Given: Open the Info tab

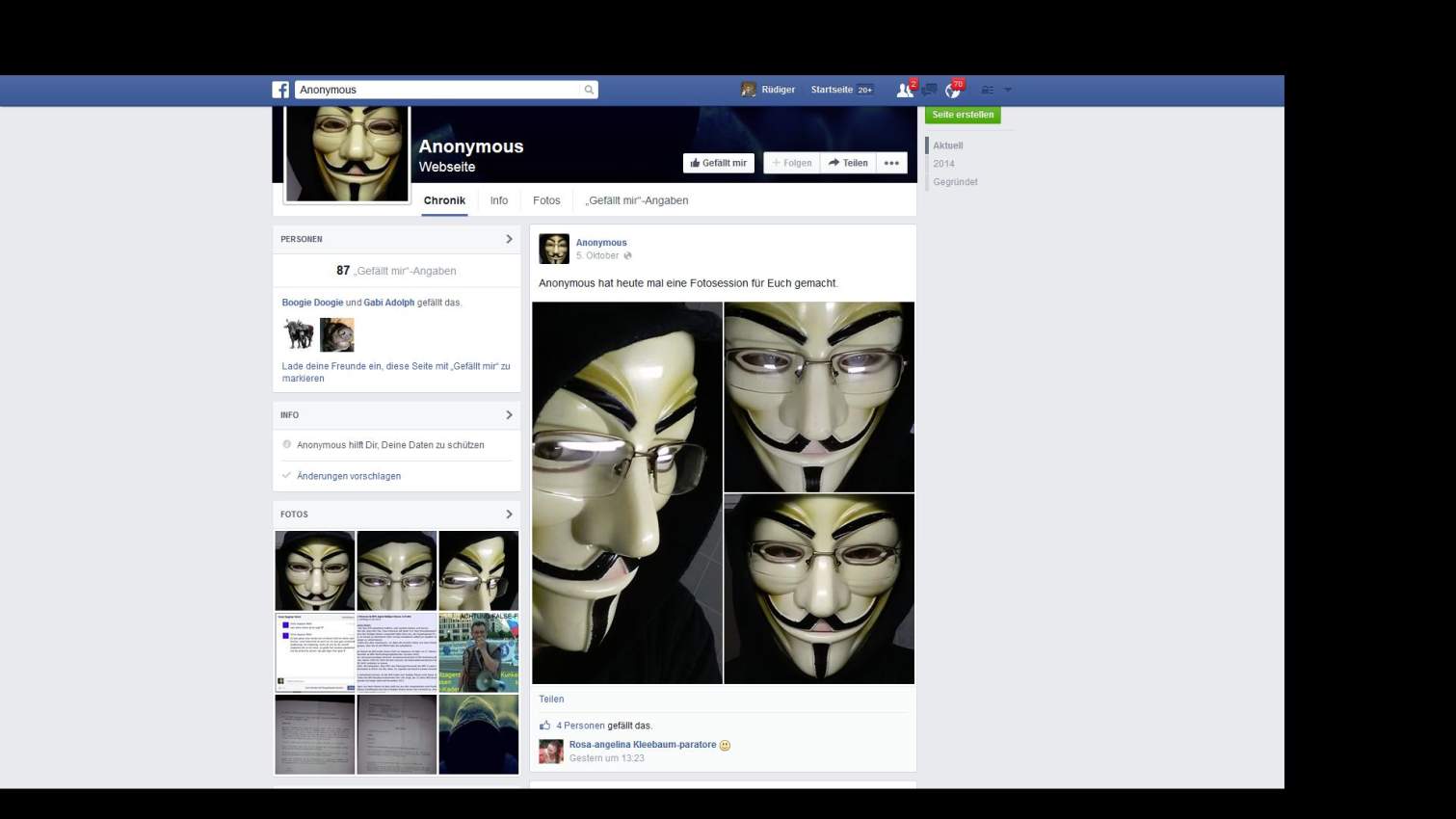Looking at the screenshot, I should tap(498, 200).
